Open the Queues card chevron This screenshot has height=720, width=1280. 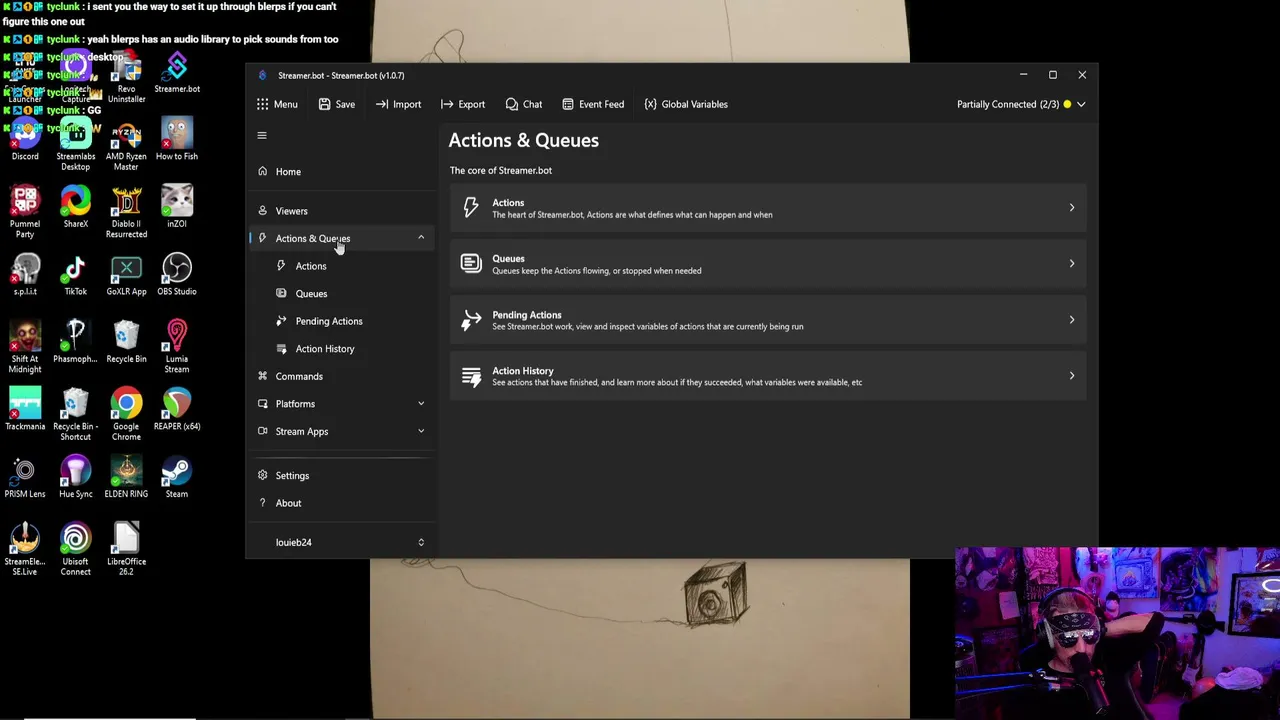point(1072,264)
